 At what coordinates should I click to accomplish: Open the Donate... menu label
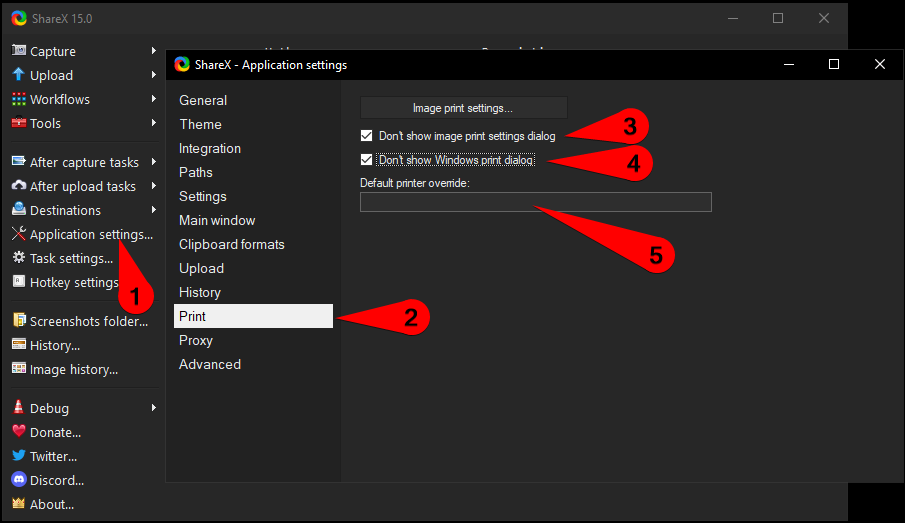(55, 432)
